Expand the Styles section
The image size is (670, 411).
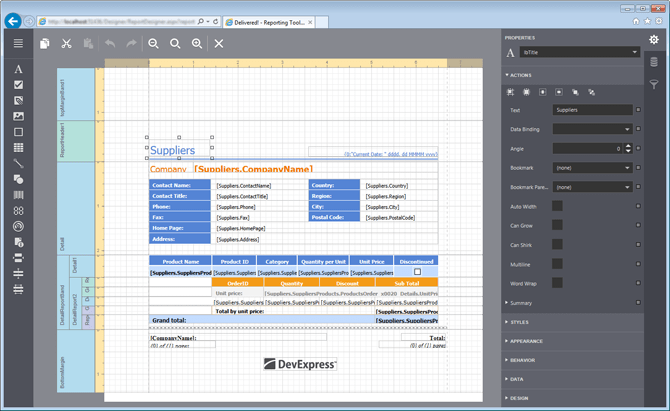(x=520, y=322)
